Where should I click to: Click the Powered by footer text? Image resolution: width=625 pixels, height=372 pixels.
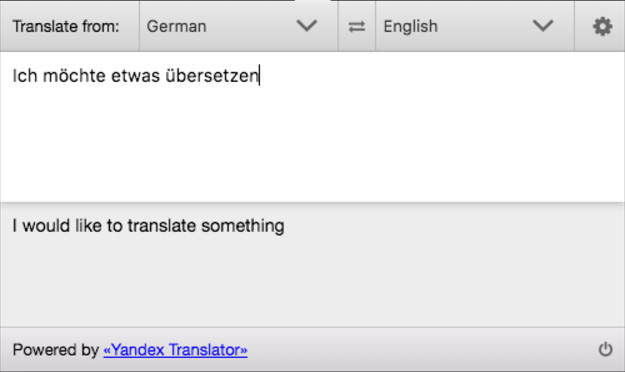[x=55, y=350]
